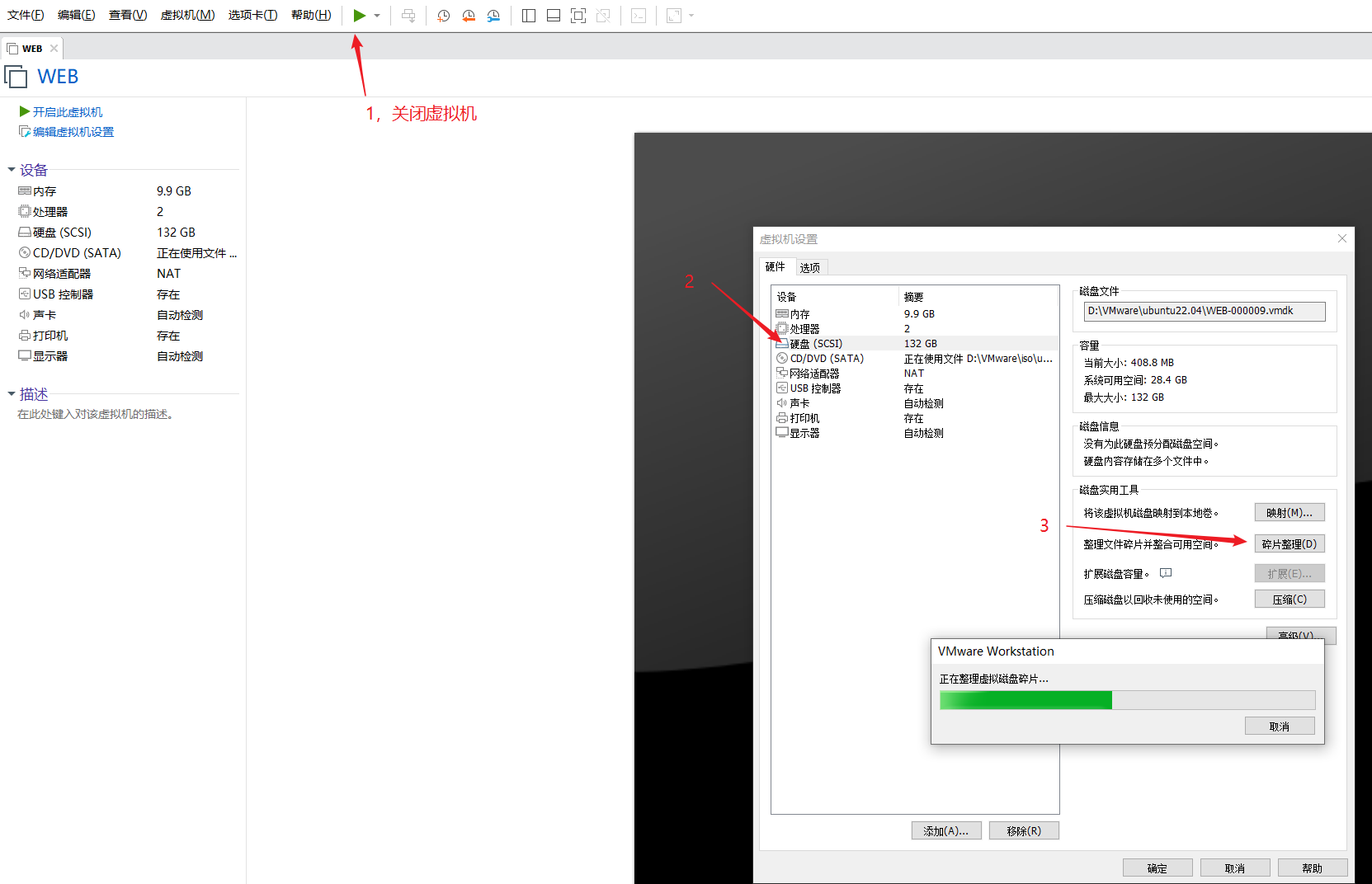
Task: Select 声卡 row in settings list
Action: pyautogui.click(x=916, y=403)
